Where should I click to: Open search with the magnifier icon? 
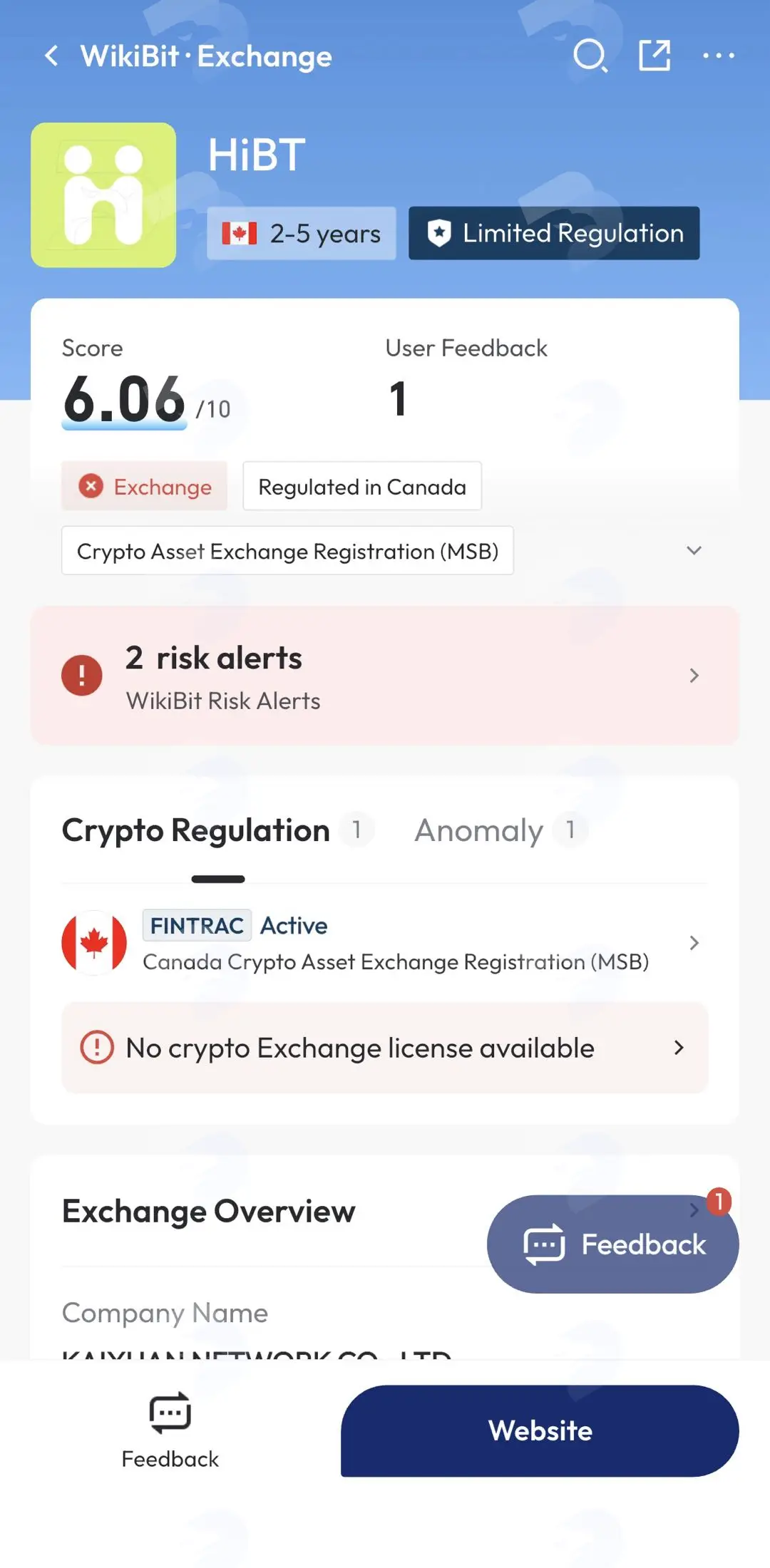(x=590, y=56)
